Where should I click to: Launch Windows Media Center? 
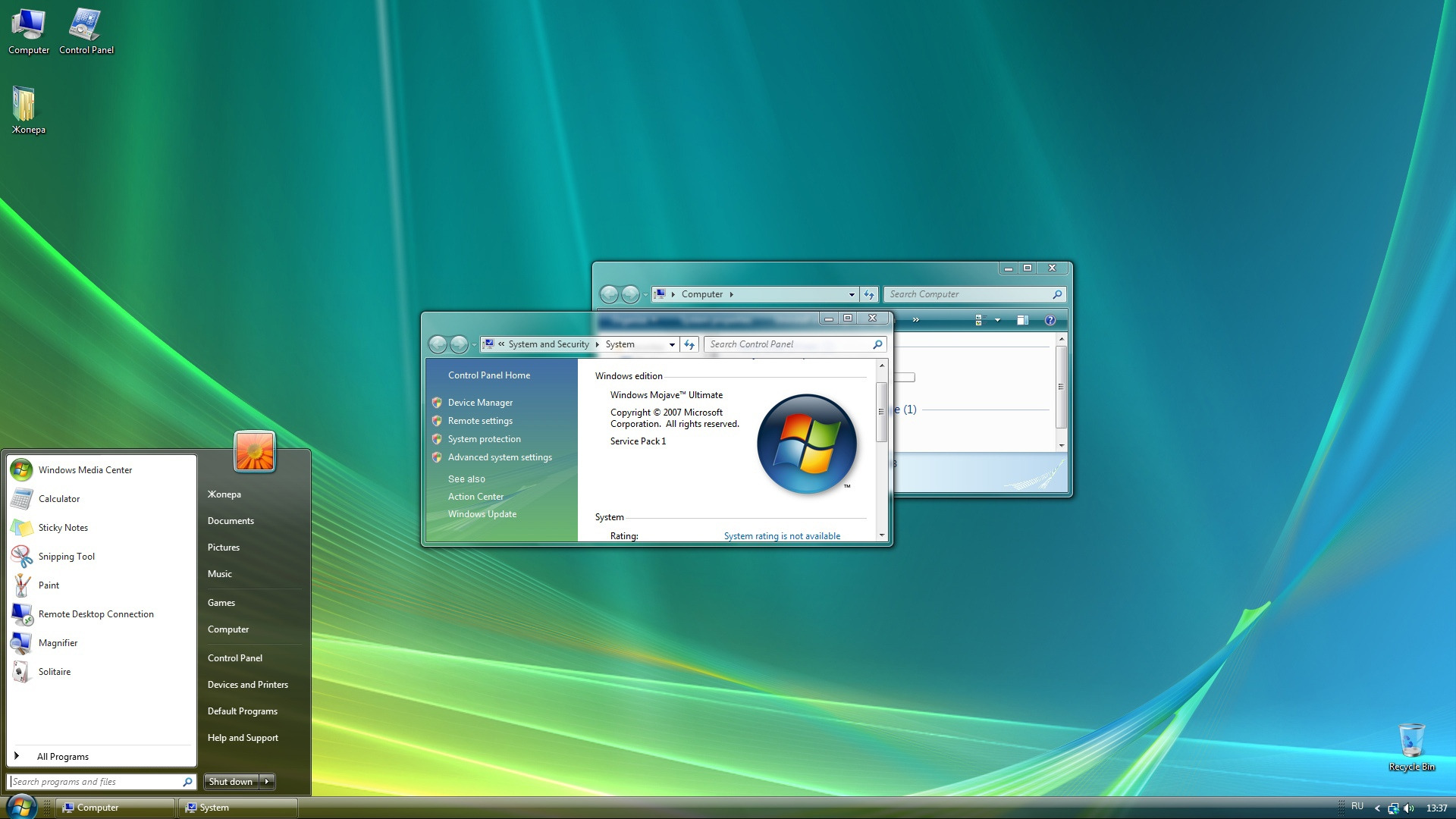pos(85,470)
